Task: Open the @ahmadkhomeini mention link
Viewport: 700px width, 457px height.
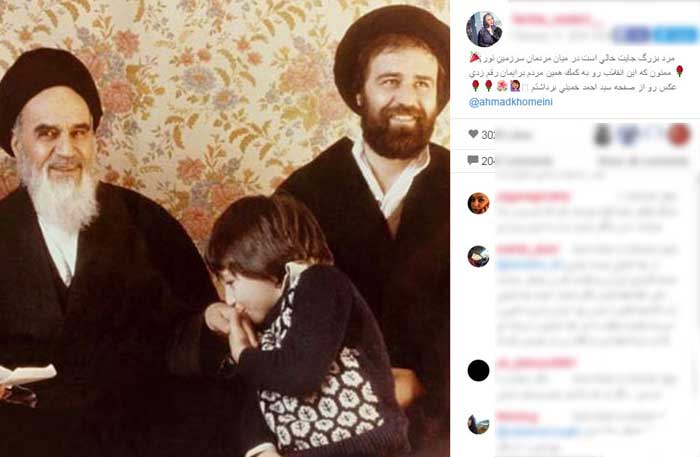Action: 511,102
